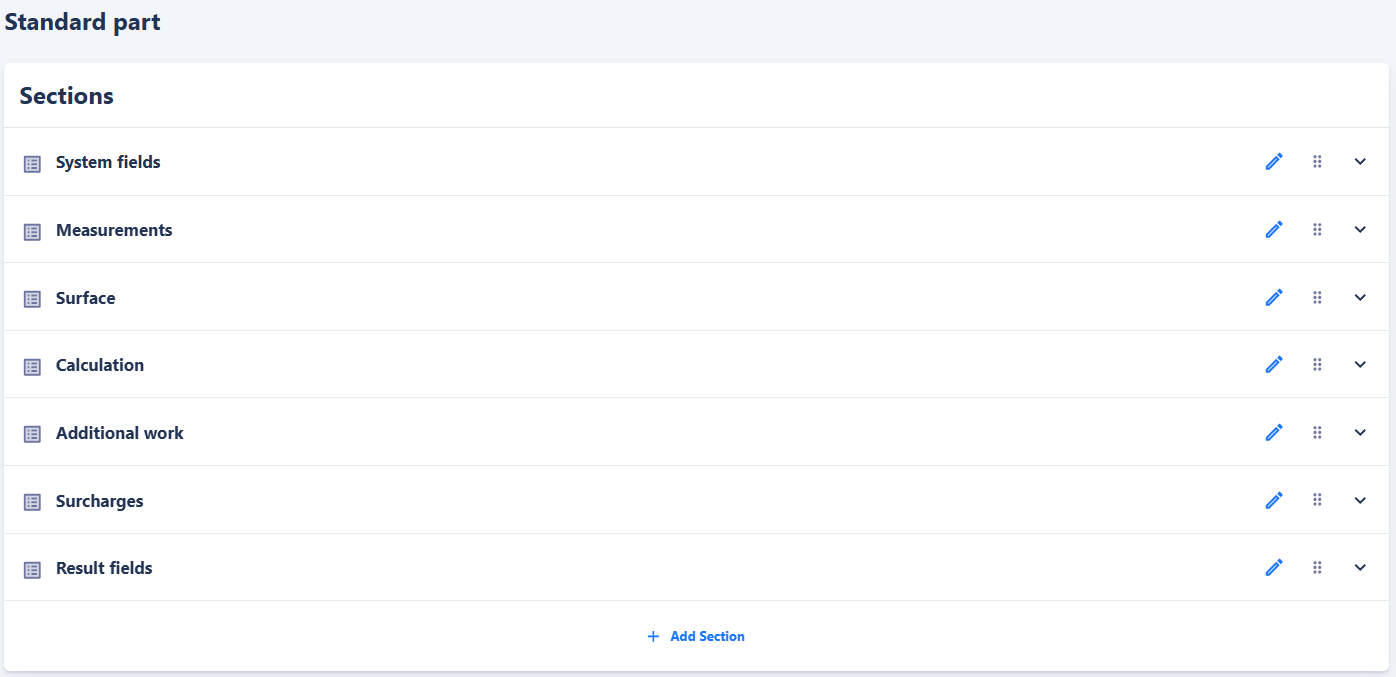Viewport: 1396px width, 677px height.
Task: Click the pencil icon for Measurements
Action: tap(1274, 230)
